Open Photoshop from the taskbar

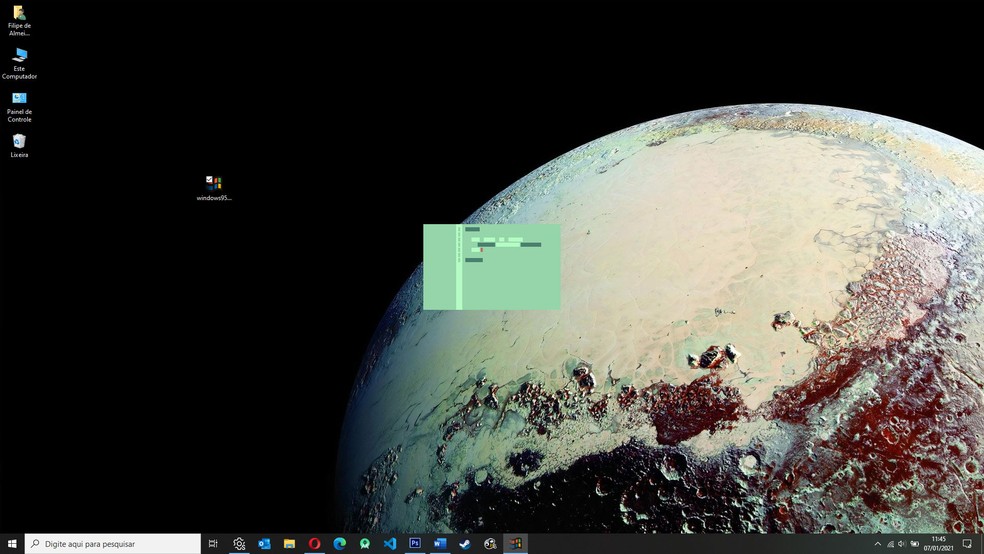tap(415, 544)
